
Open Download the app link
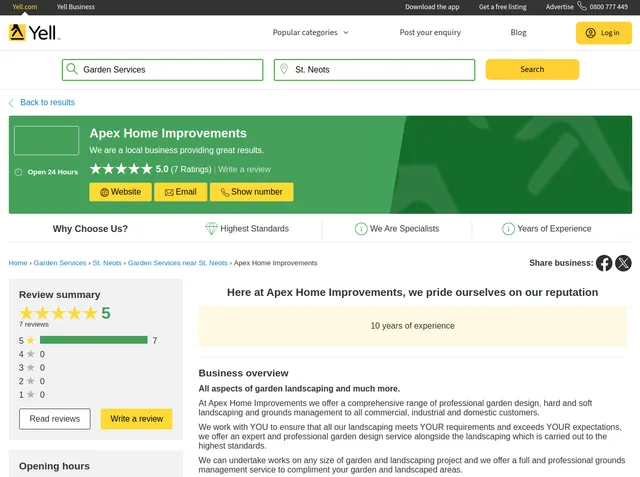tap(432, 7)
